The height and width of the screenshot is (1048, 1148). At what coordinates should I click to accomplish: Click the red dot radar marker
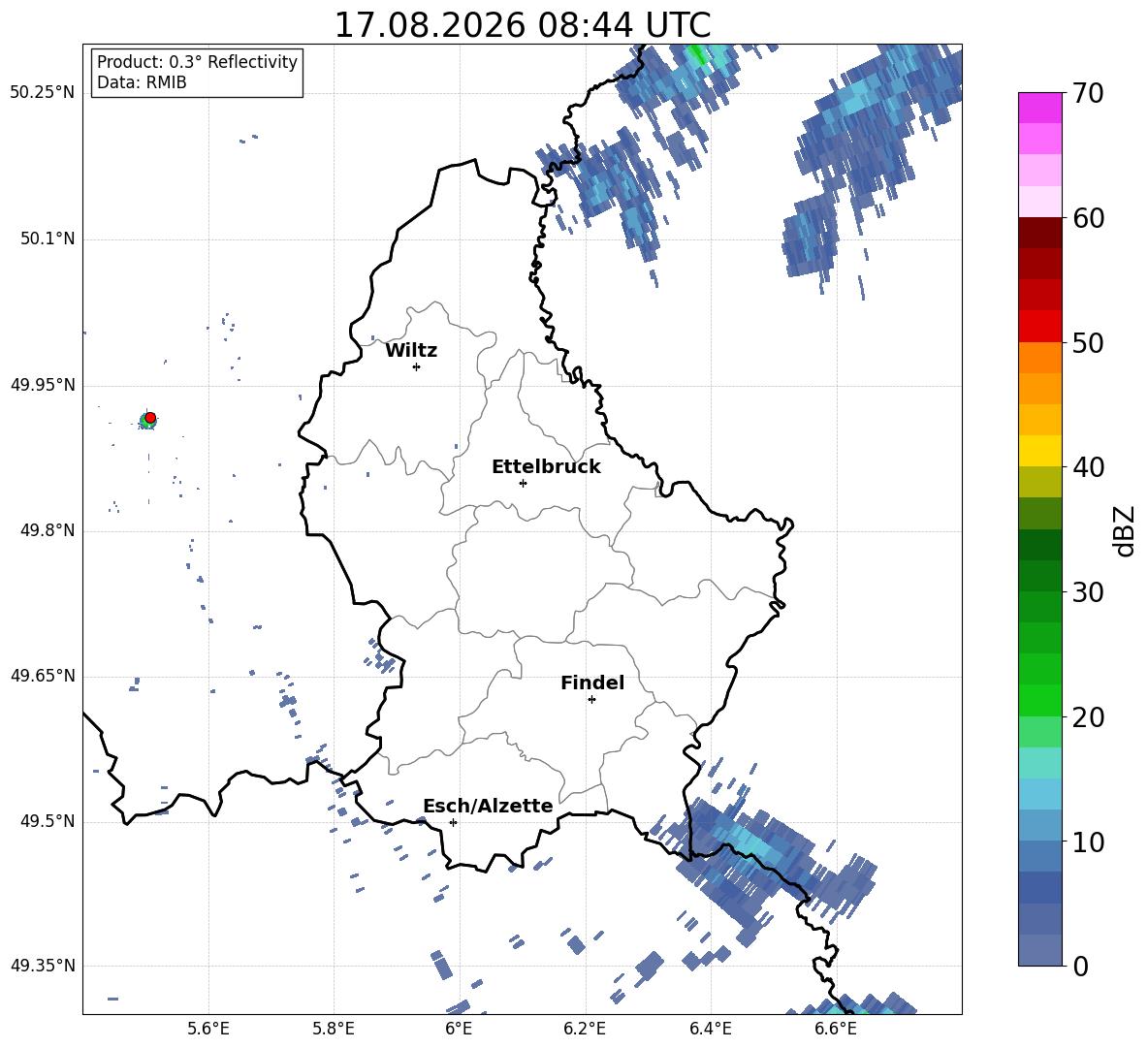[150, 418]
